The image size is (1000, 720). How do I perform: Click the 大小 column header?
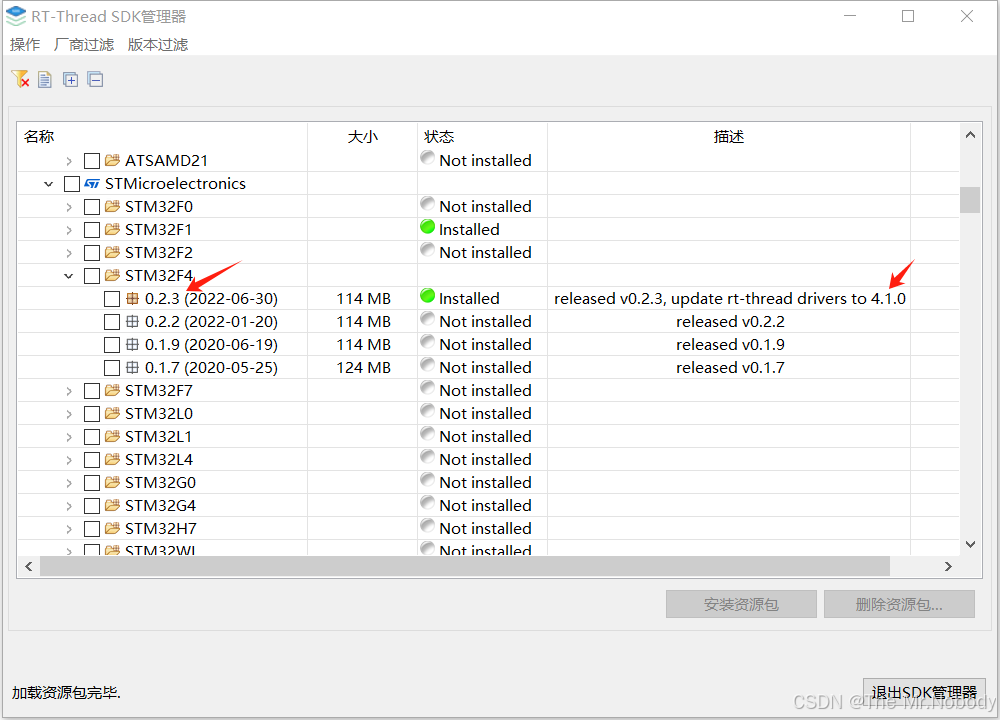362,136
